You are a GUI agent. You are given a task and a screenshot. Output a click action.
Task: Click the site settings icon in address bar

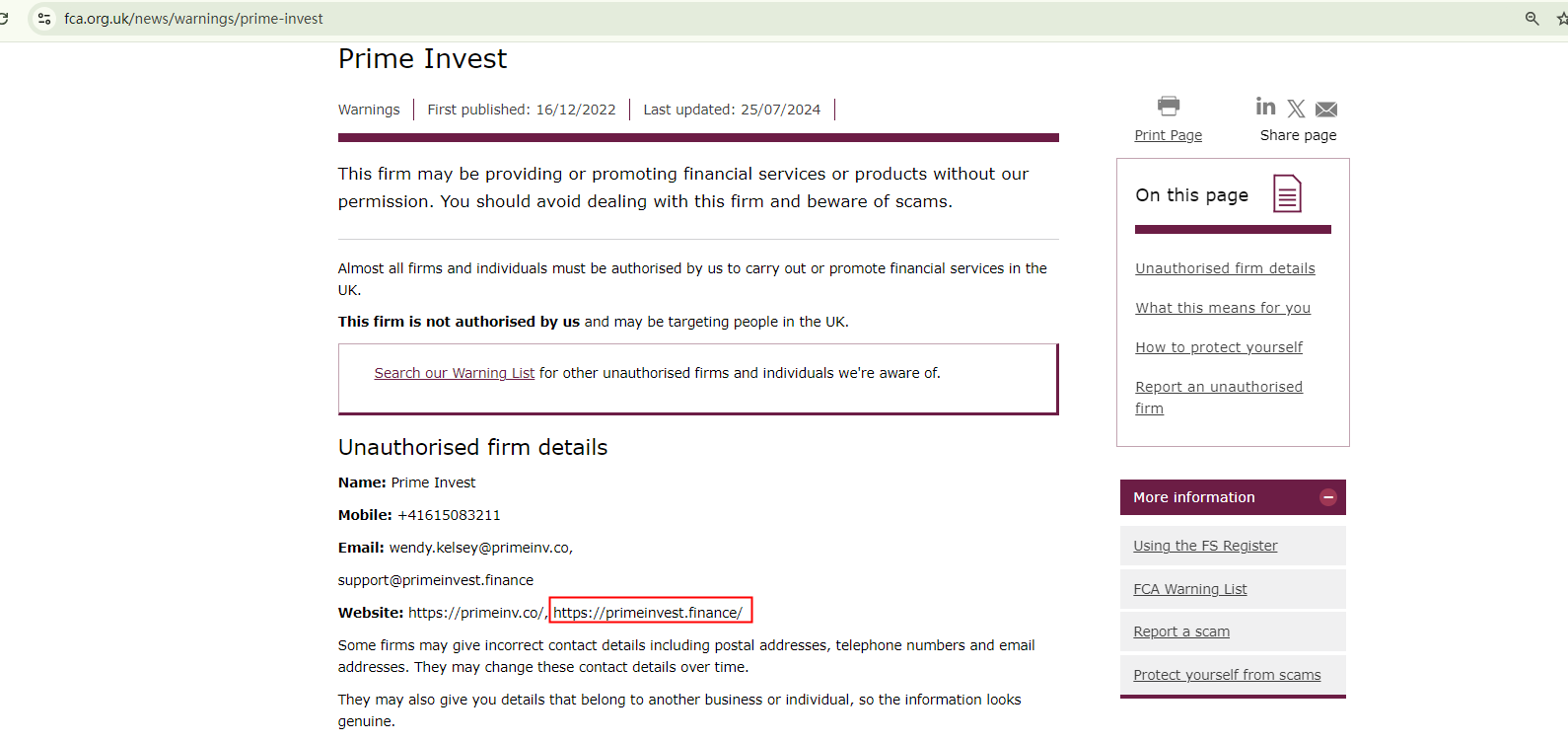pos(44,19)
